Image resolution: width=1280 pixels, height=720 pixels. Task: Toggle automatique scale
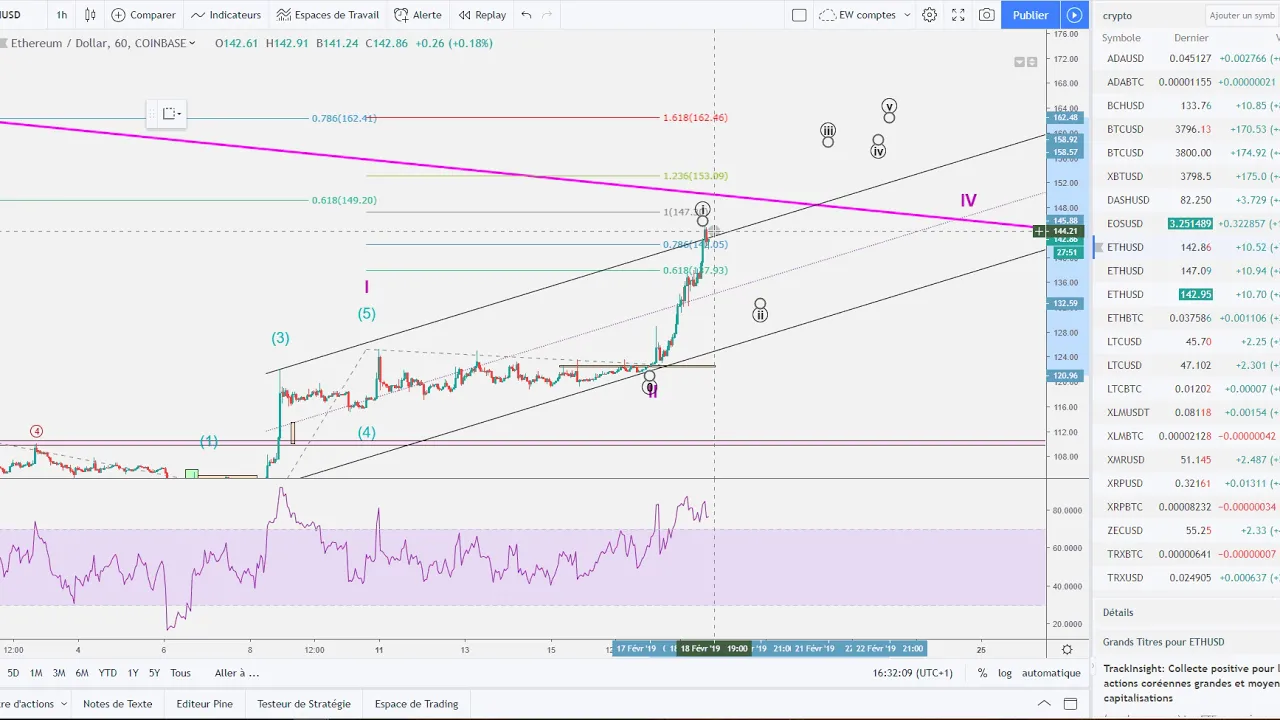1051,673
